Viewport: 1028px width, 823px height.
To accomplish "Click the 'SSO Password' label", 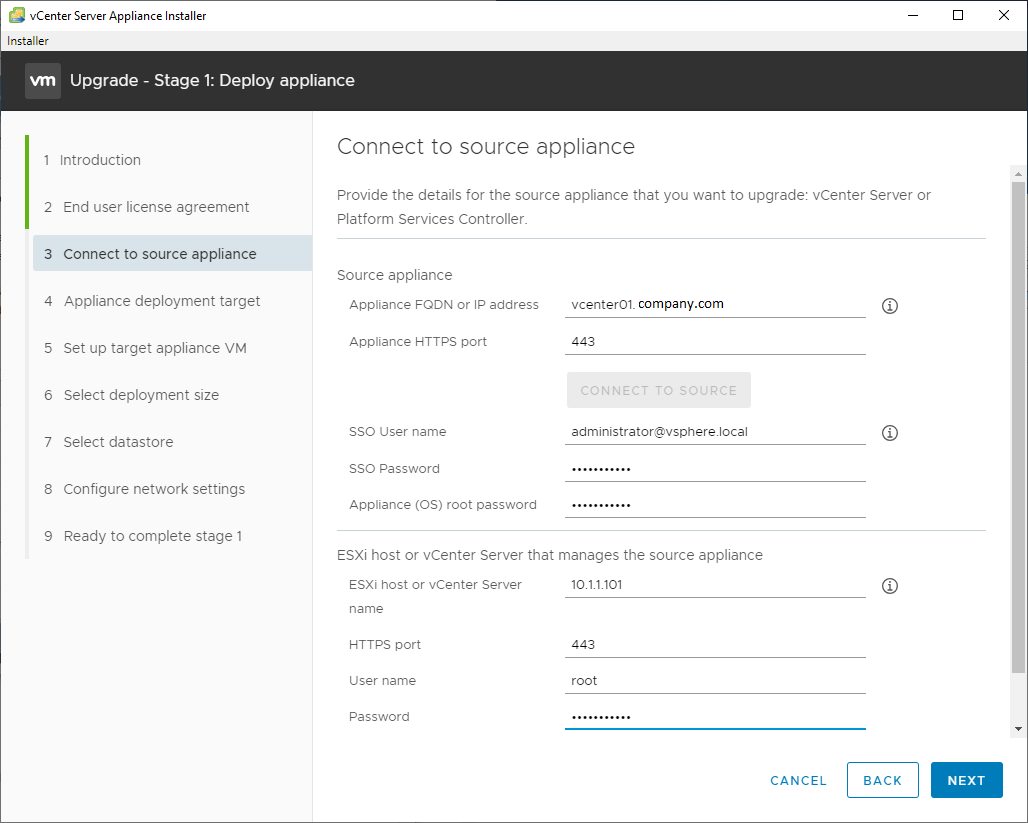I will (394, 469).
